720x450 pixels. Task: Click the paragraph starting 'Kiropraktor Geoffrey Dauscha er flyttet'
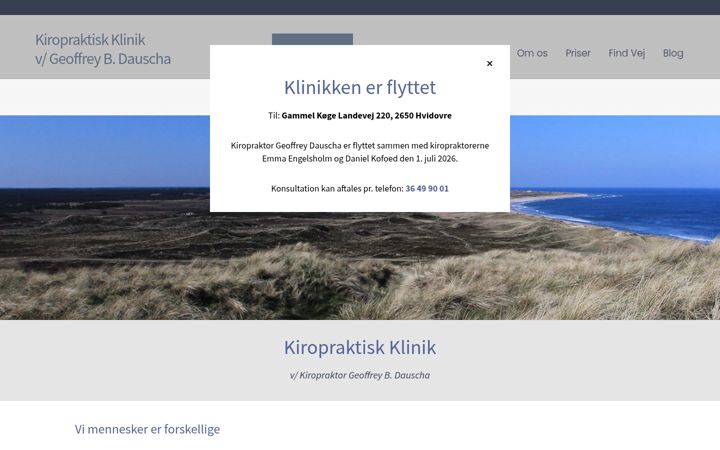coord(360,152)
